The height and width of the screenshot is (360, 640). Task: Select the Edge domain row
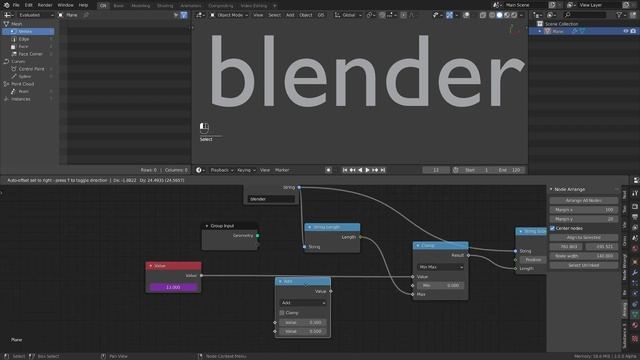pos(28,39)
